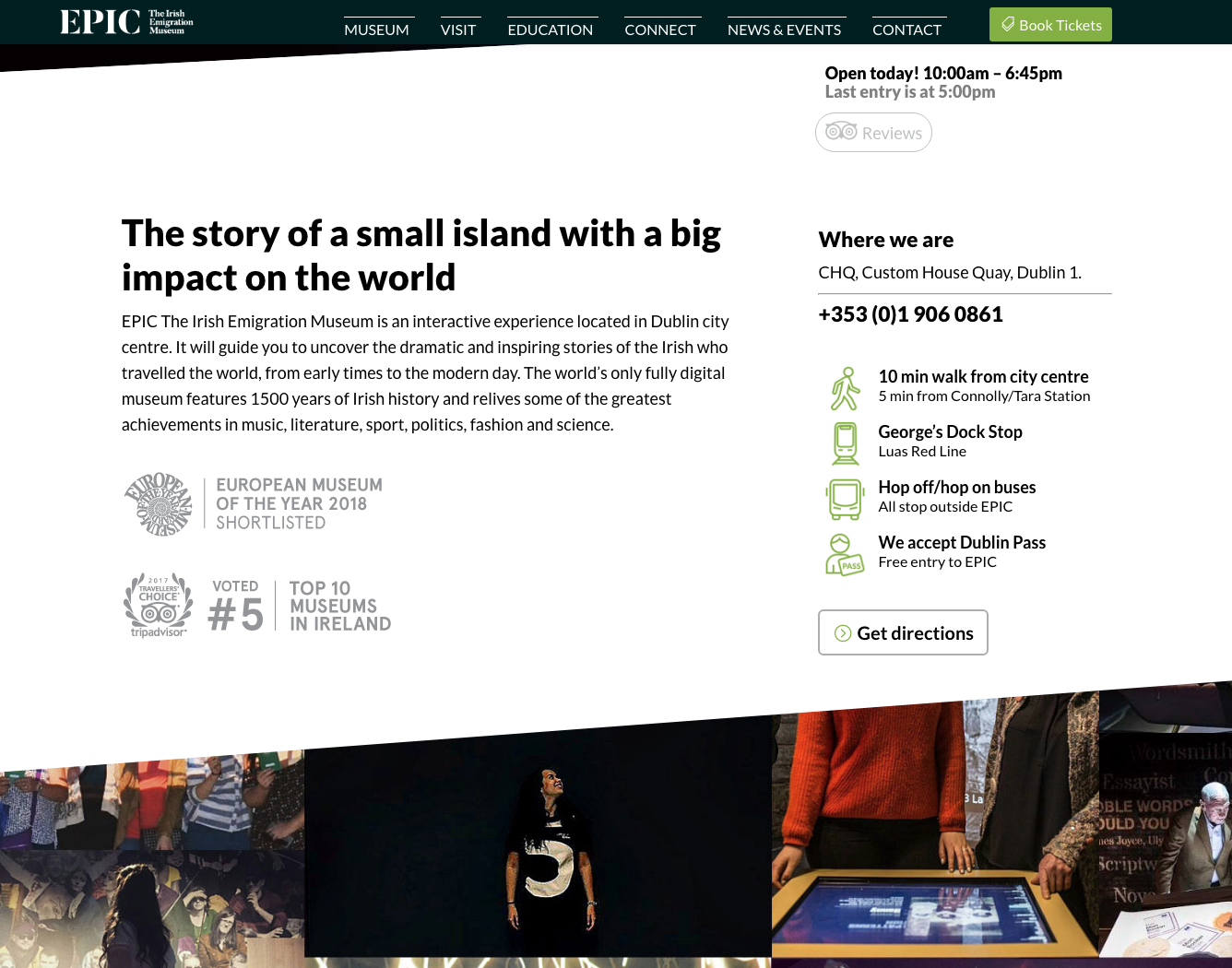Click the Luas tram icon
The image size is (1232, 968).
tap(845, 443)
